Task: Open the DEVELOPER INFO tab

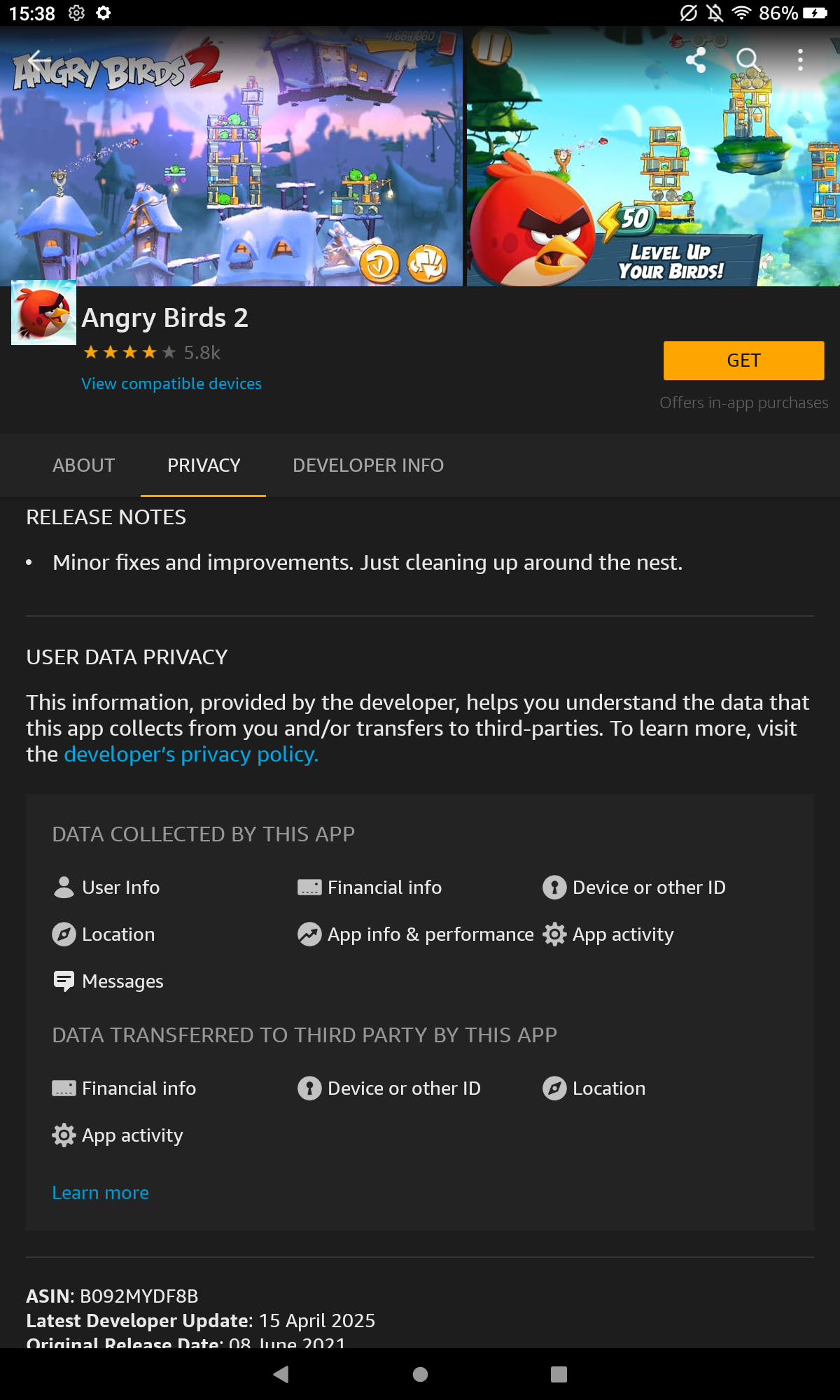Action: (x=368, y=465)
